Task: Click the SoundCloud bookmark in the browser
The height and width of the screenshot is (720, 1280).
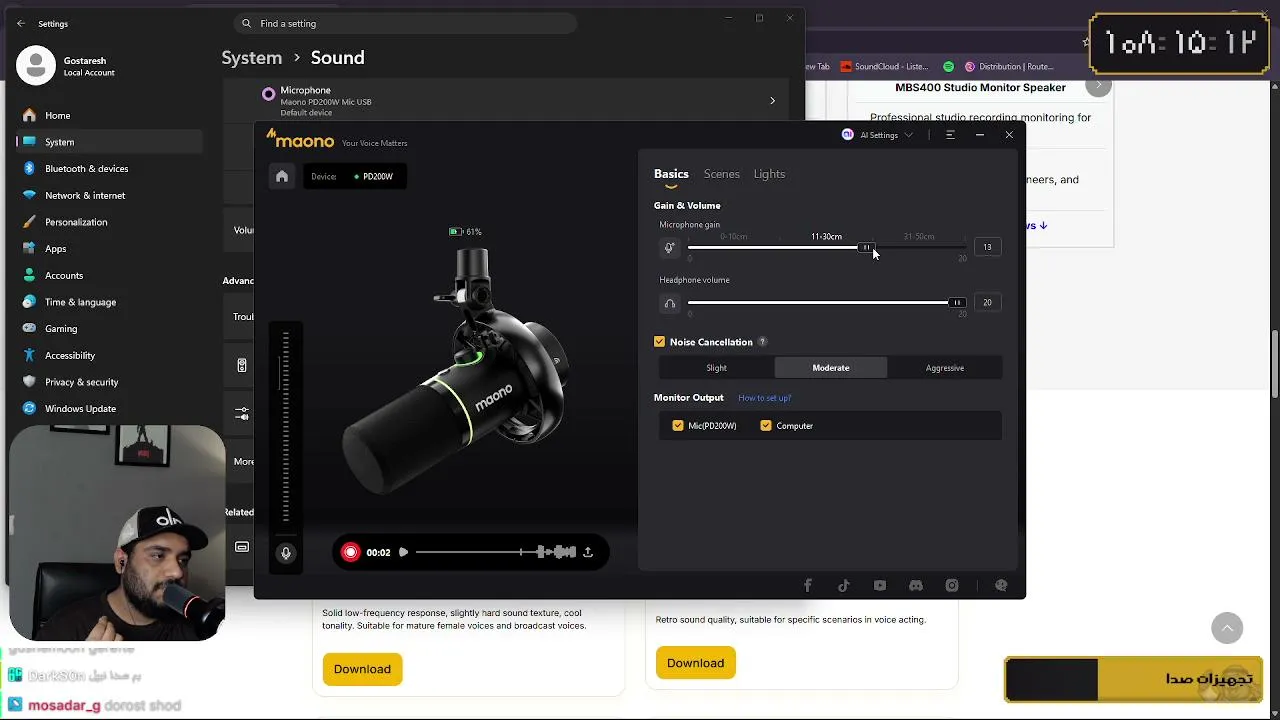Action: tap(885, 67)
